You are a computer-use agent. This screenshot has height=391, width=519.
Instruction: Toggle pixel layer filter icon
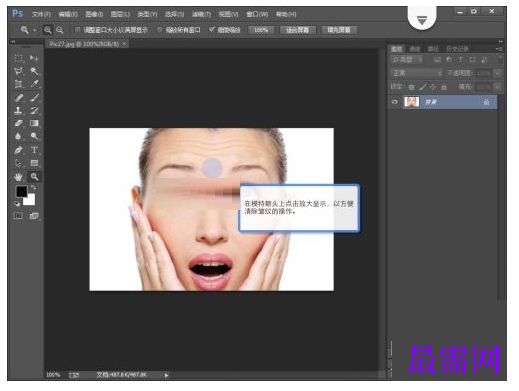[x=437, y=60]
